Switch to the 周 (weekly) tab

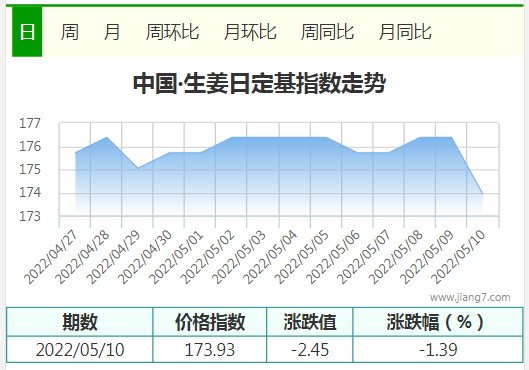pos(70,32)
